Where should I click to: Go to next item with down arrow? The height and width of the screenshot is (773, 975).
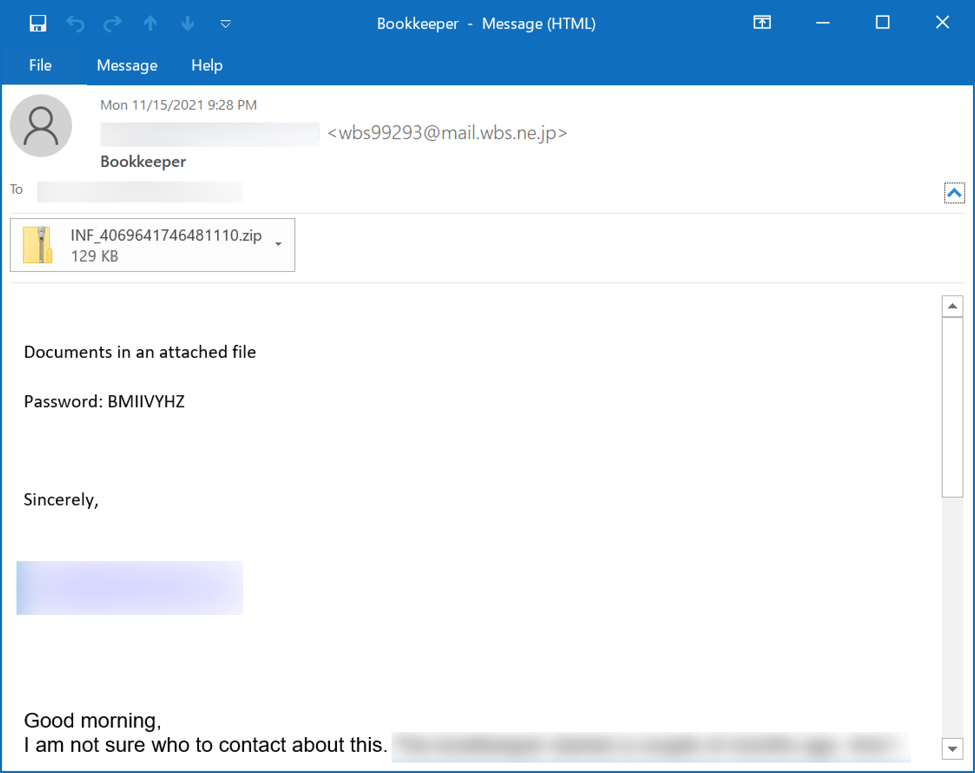[x=187, y=23]
